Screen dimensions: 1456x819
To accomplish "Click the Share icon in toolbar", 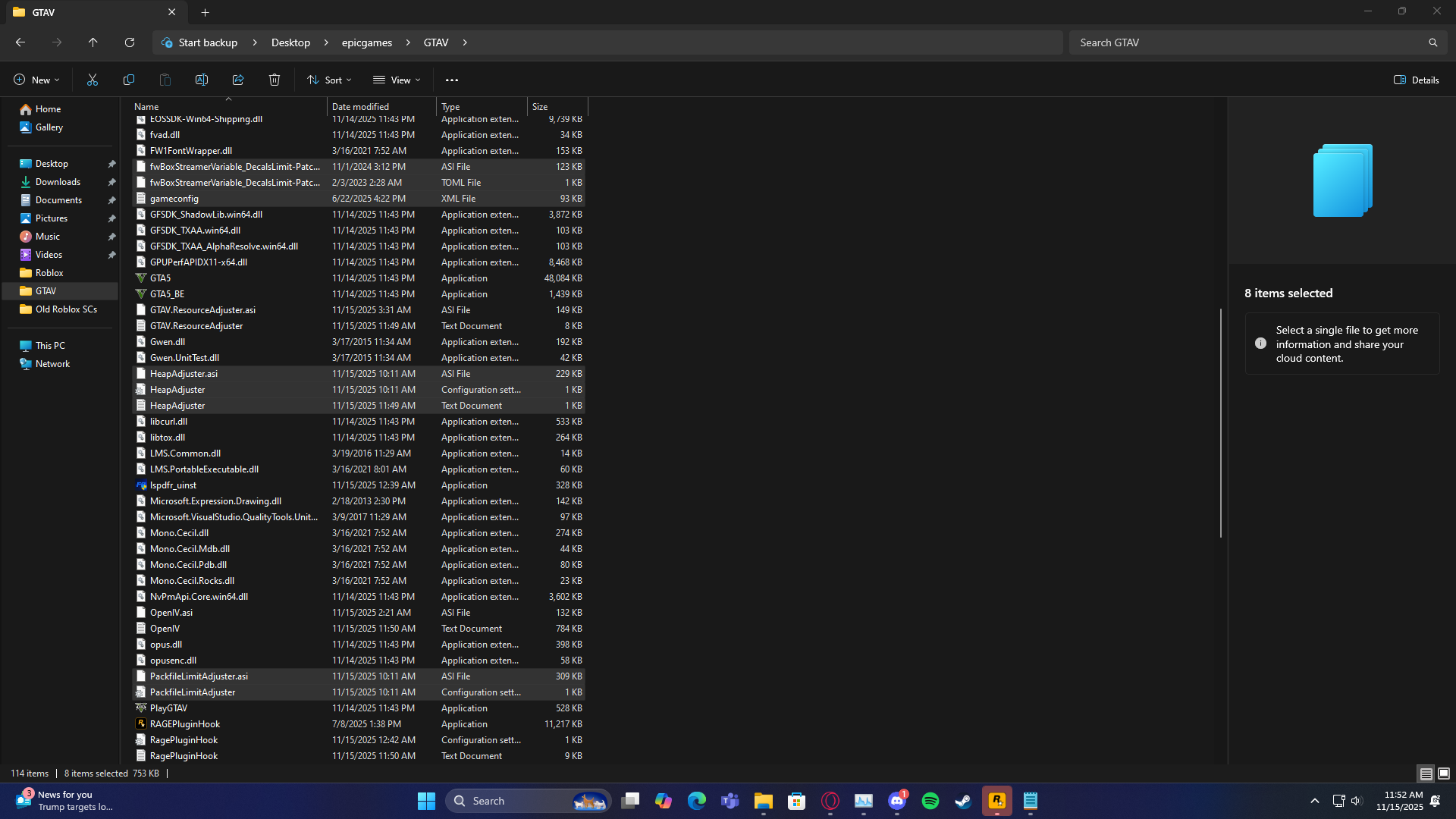I will click(x=238, y=80).
